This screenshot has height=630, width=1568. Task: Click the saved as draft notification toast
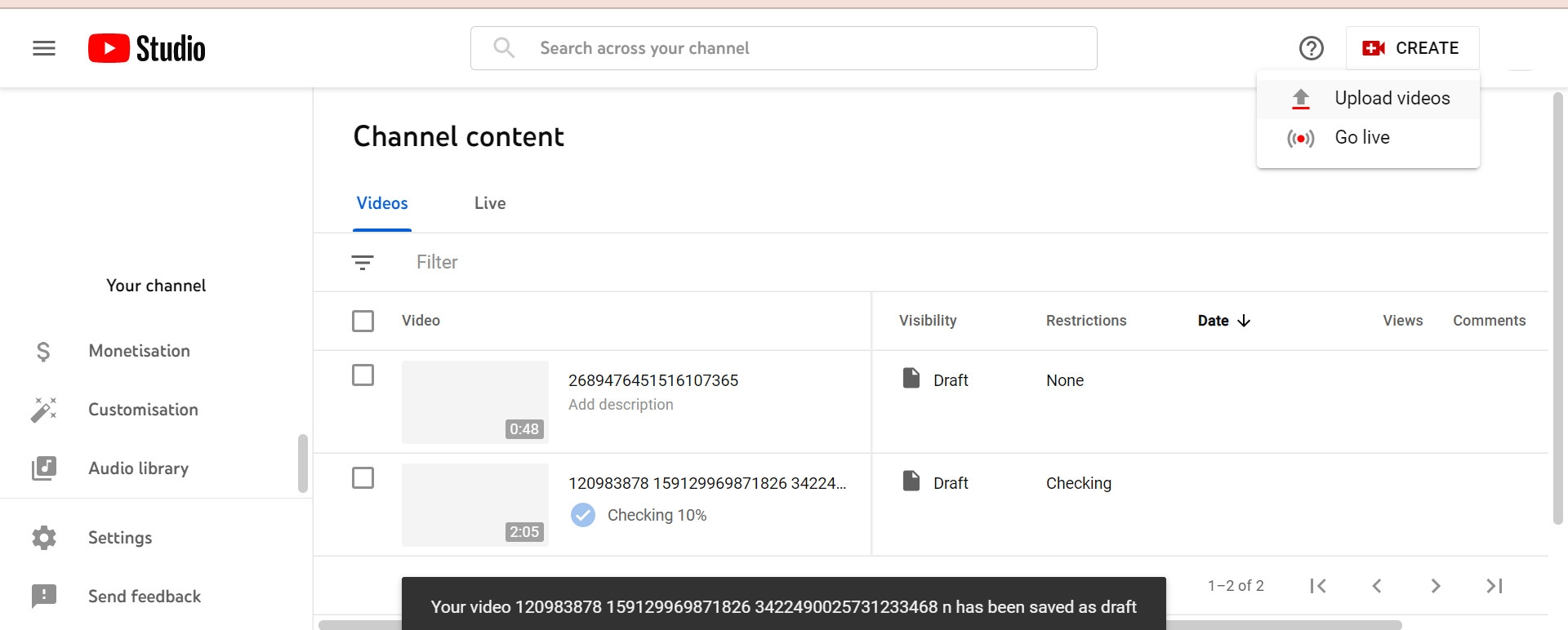[784, 605]
